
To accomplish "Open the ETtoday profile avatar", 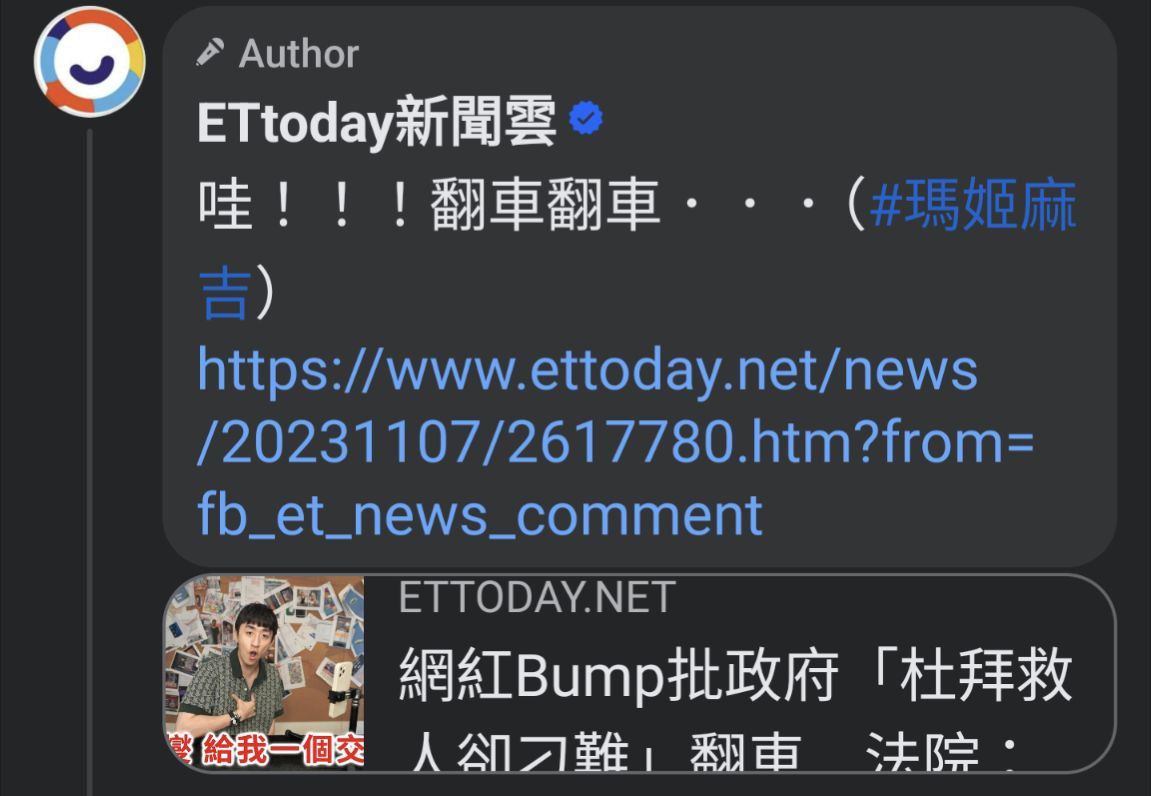I will point(90,62).
